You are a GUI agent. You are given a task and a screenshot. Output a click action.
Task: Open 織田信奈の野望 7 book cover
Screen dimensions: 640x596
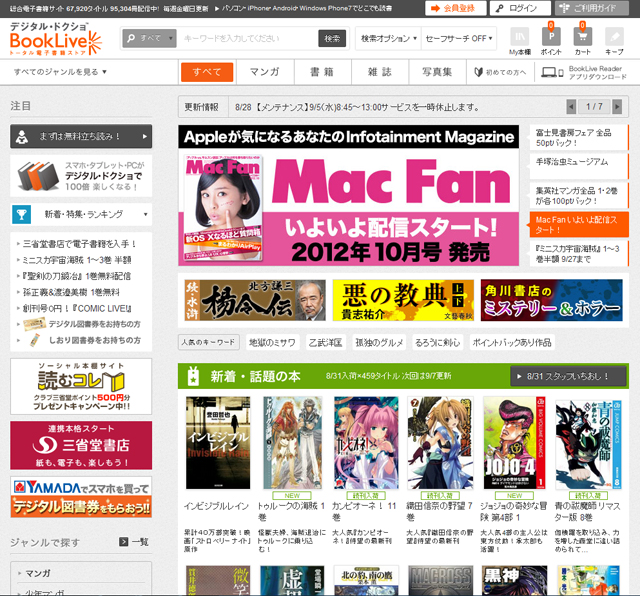tap(440, 443)
